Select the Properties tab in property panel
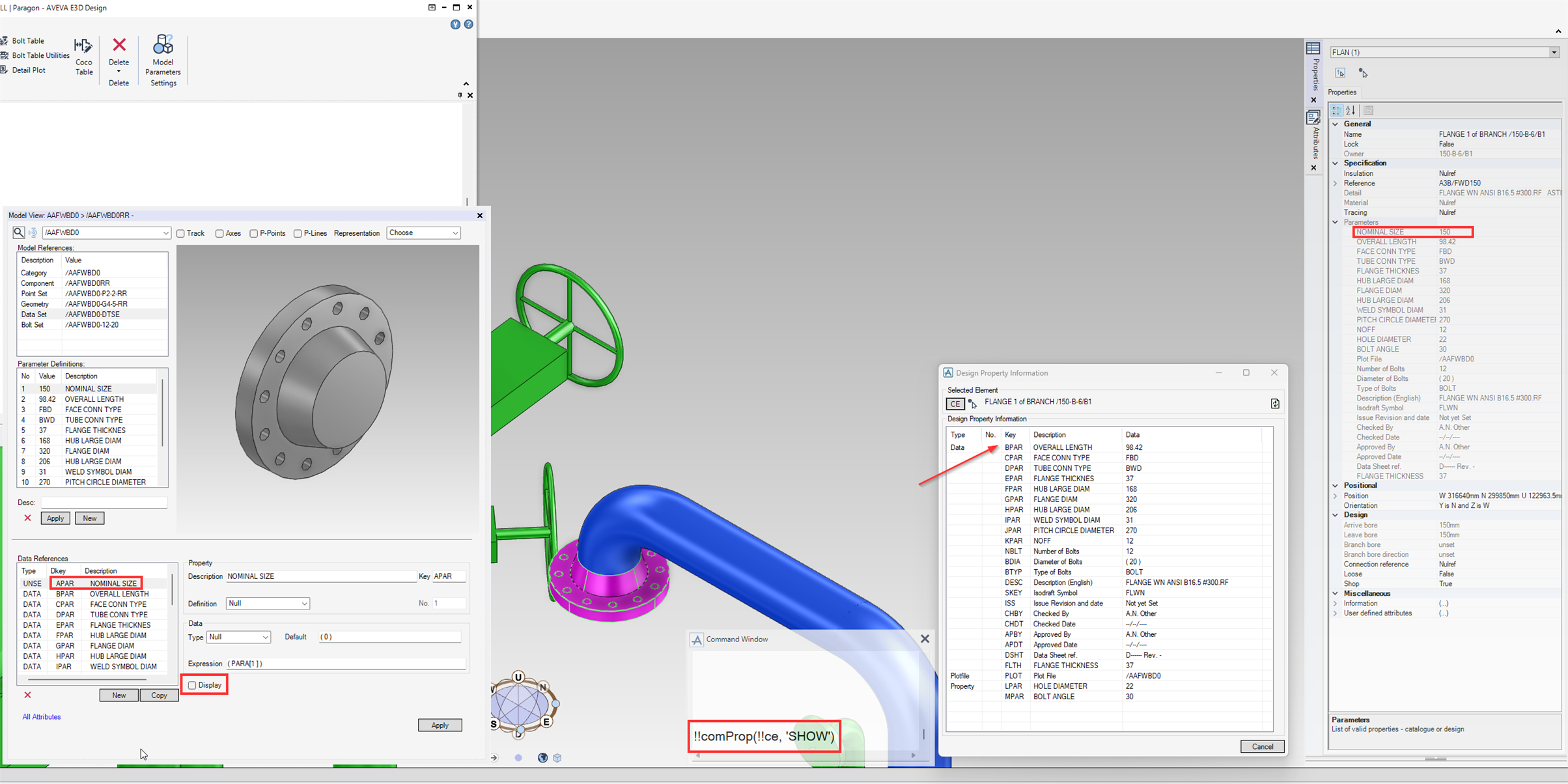Image resolution: width=1568 pixels, height=784 pixels. (x=1342, y=92)
